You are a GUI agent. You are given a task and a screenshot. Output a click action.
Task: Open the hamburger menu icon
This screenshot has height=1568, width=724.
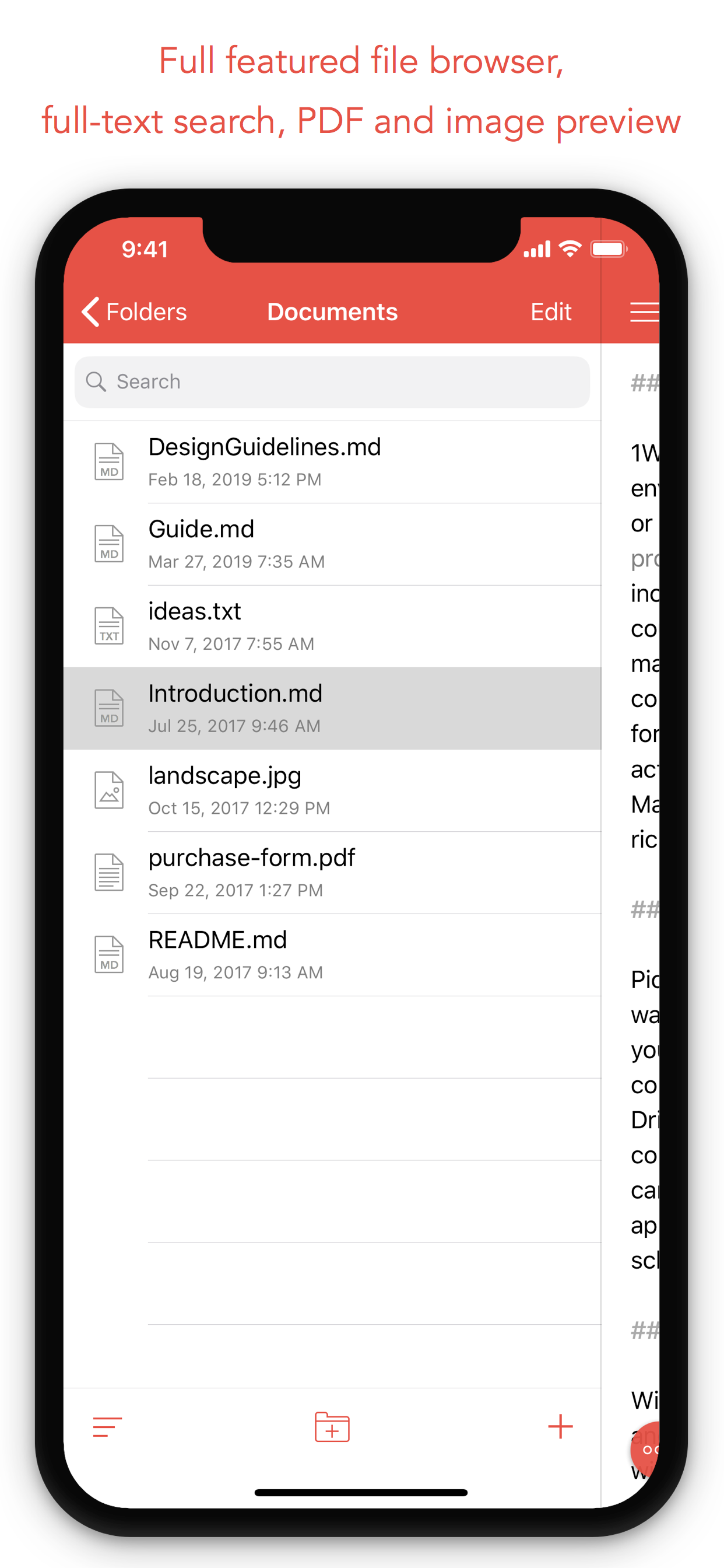tap(644, 311)
